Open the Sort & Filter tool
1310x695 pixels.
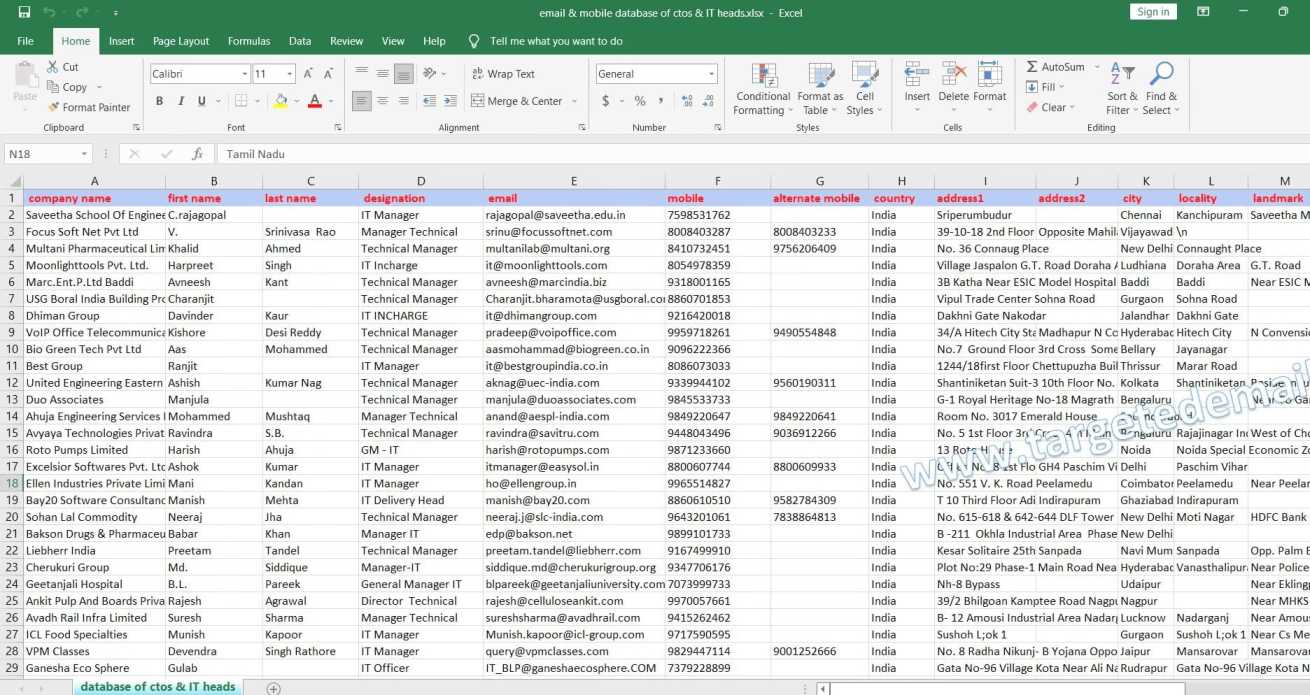pos(1123,88)
